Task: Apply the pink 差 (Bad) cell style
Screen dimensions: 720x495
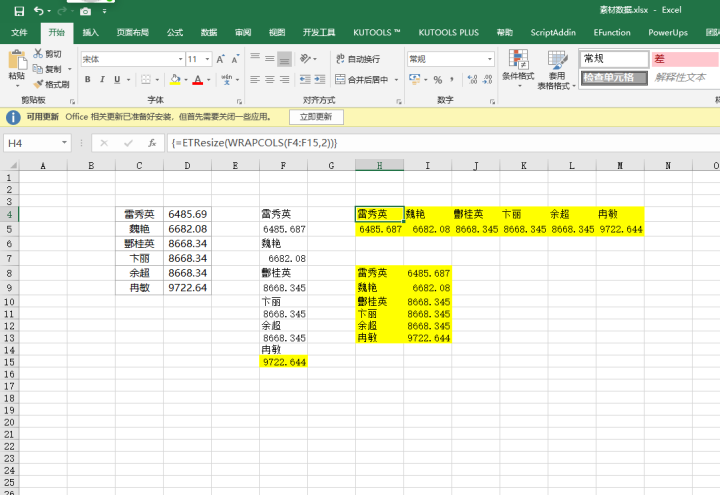Action: click(685, 59)
